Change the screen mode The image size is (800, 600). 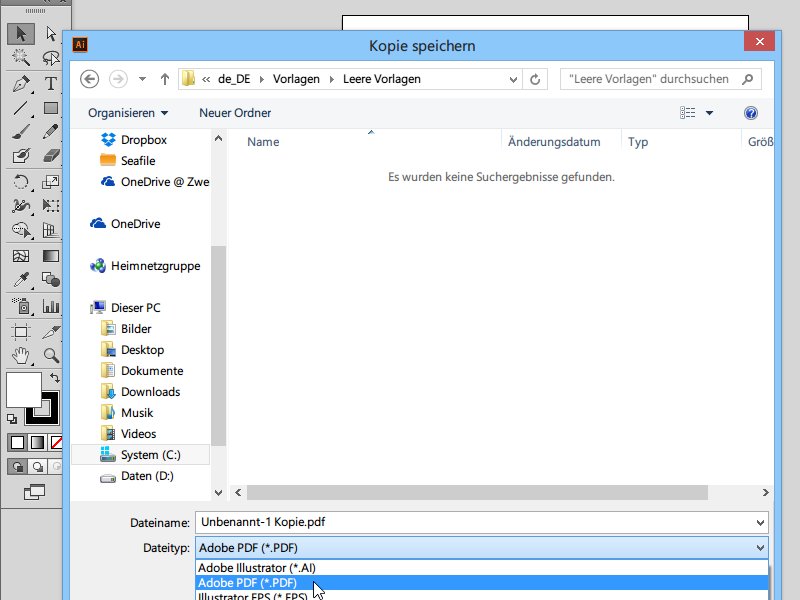point(34,492)
